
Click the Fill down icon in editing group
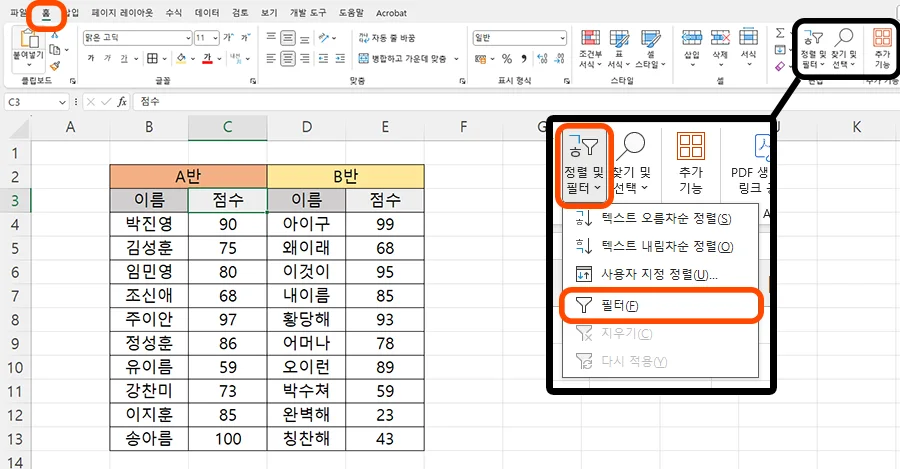click(780, 50)
